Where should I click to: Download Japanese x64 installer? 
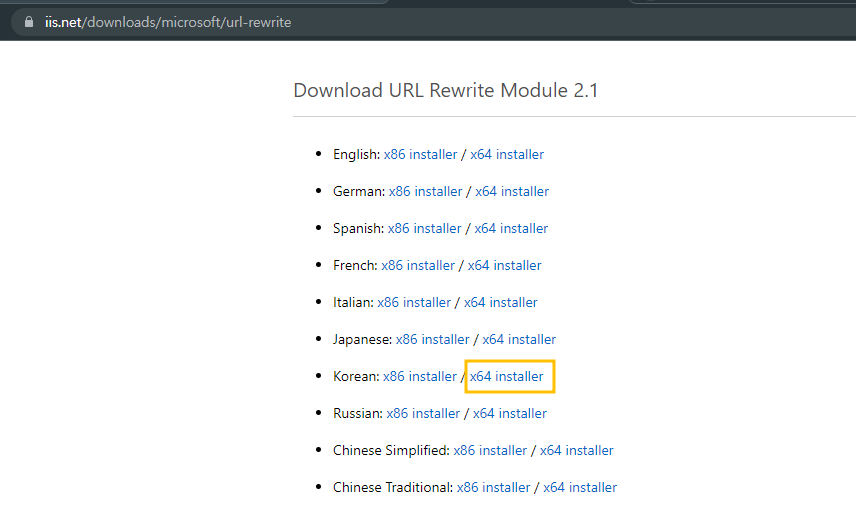[519, 340]
